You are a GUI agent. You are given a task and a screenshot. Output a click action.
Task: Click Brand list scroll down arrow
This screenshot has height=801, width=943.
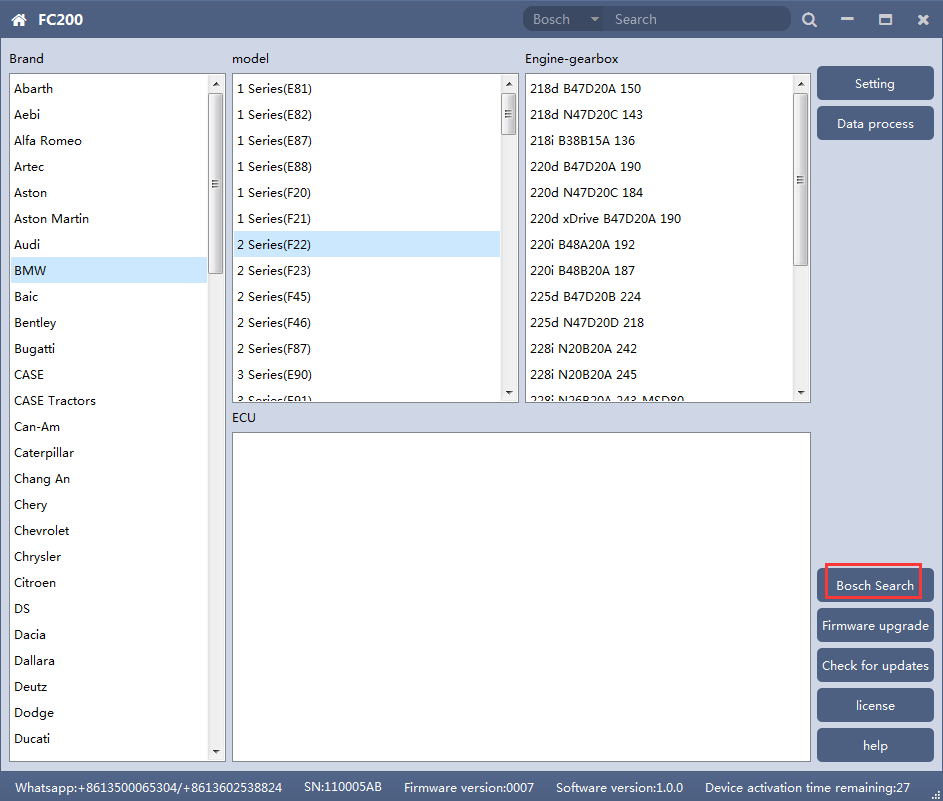pyautogui.click(x=216, y=752)
